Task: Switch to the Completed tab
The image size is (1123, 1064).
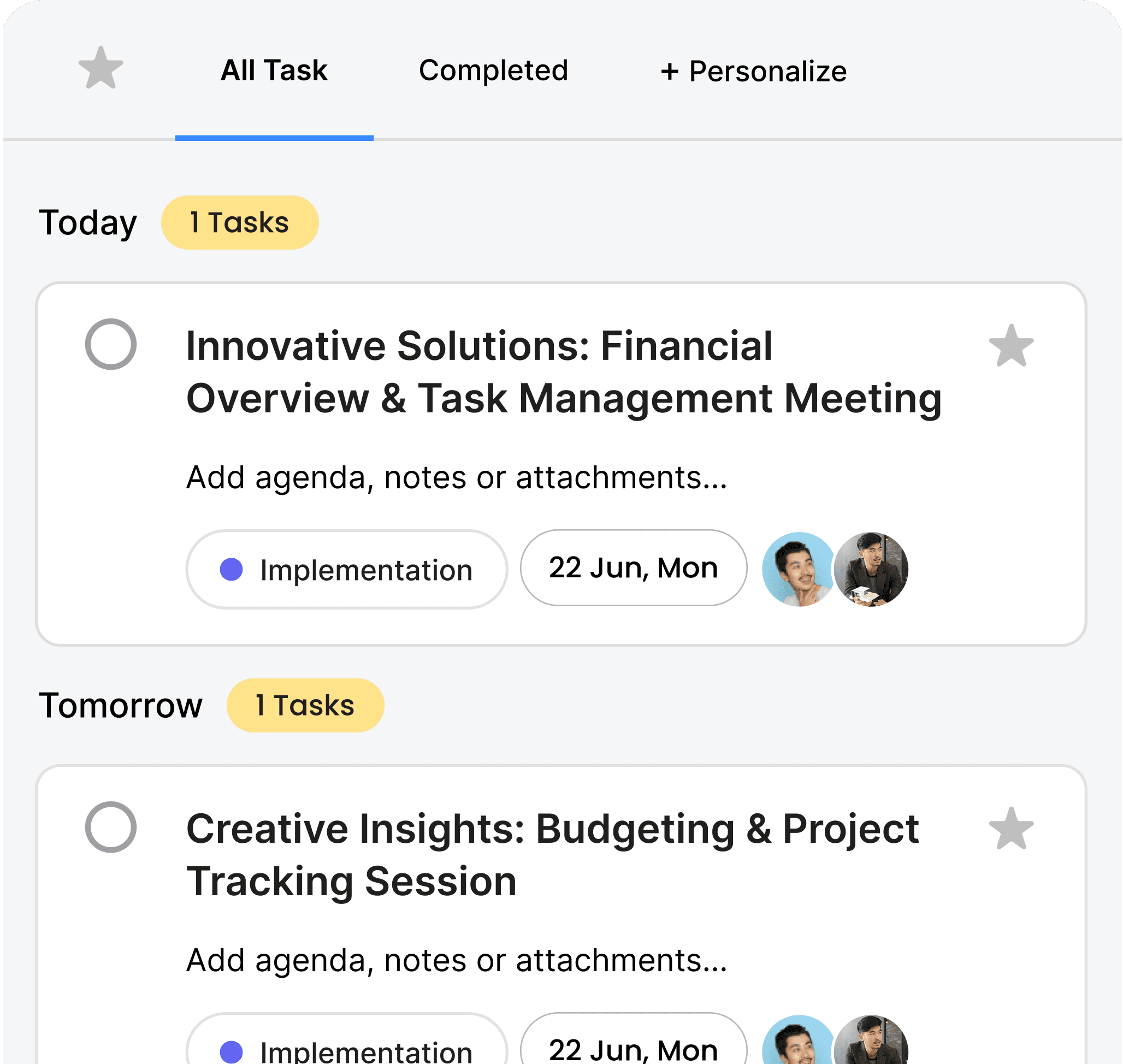Action: click(x=493, y=70)
